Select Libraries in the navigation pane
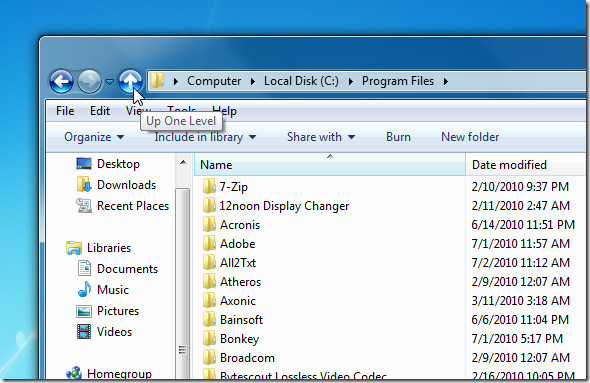The height and width of the screenshot is (383, 590). click(109, 248)
